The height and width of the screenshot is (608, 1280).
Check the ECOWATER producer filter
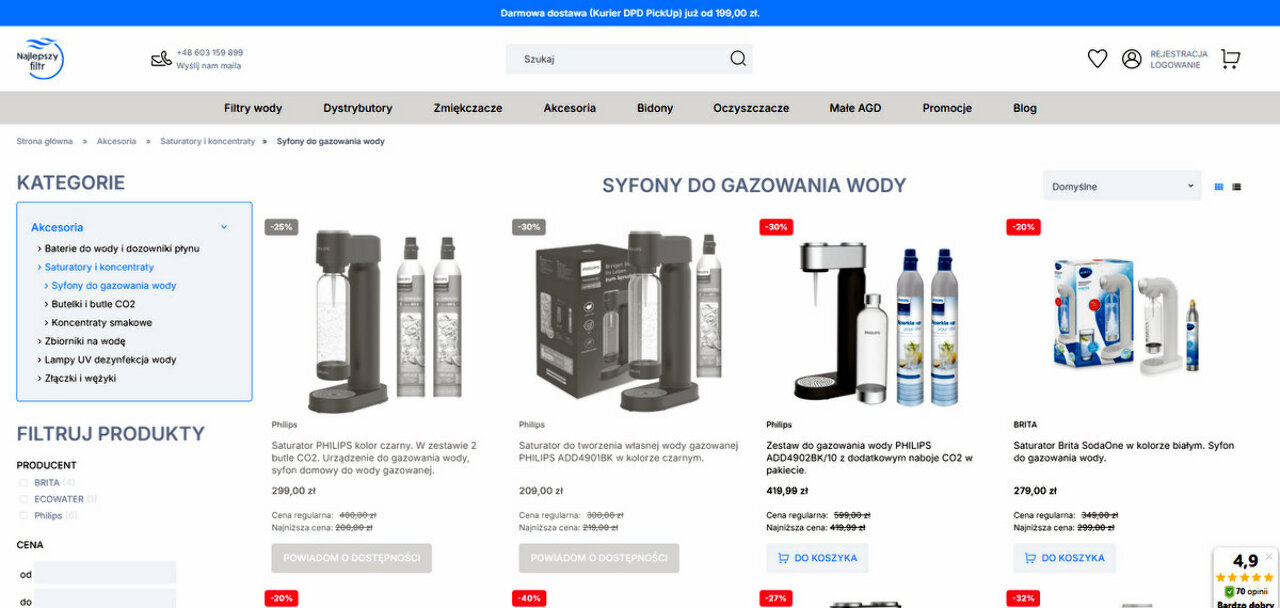pyautogui.click(x=23, y=499)
